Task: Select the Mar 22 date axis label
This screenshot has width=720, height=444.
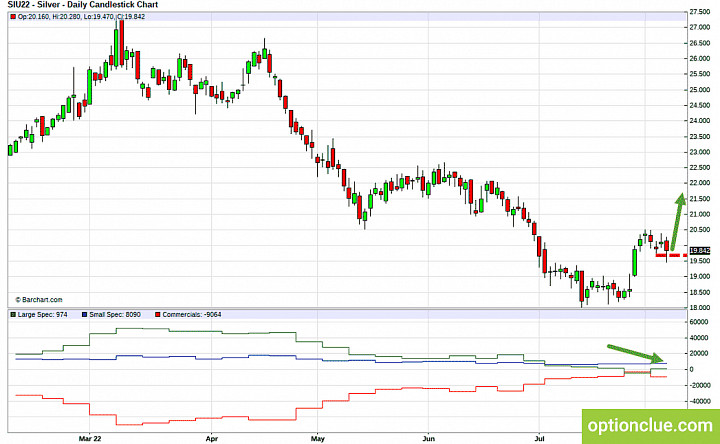Action: pos(90,438)
